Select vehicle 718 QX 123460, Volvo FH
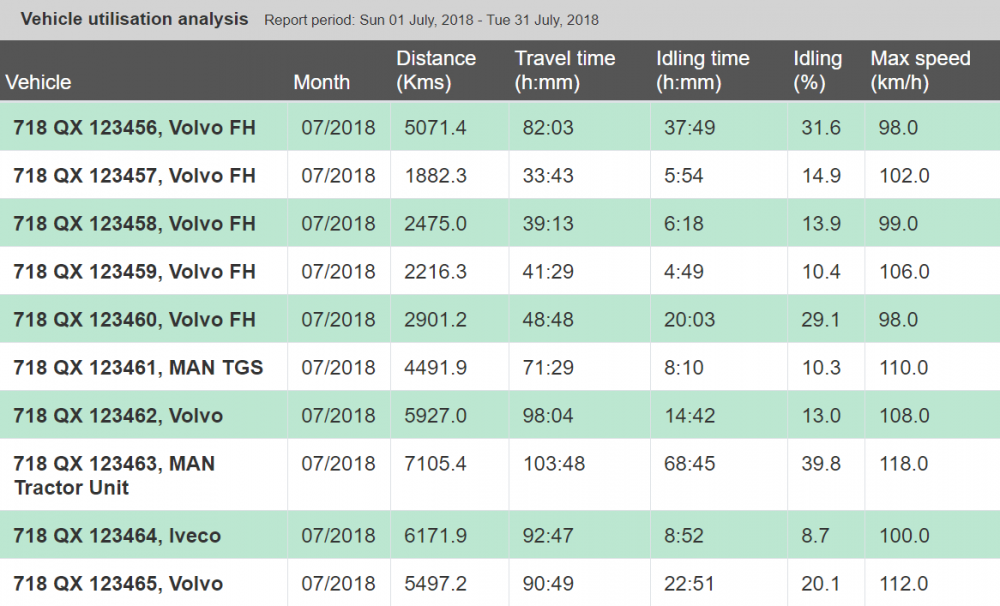The image size is (1000, 606). [135, 320]
